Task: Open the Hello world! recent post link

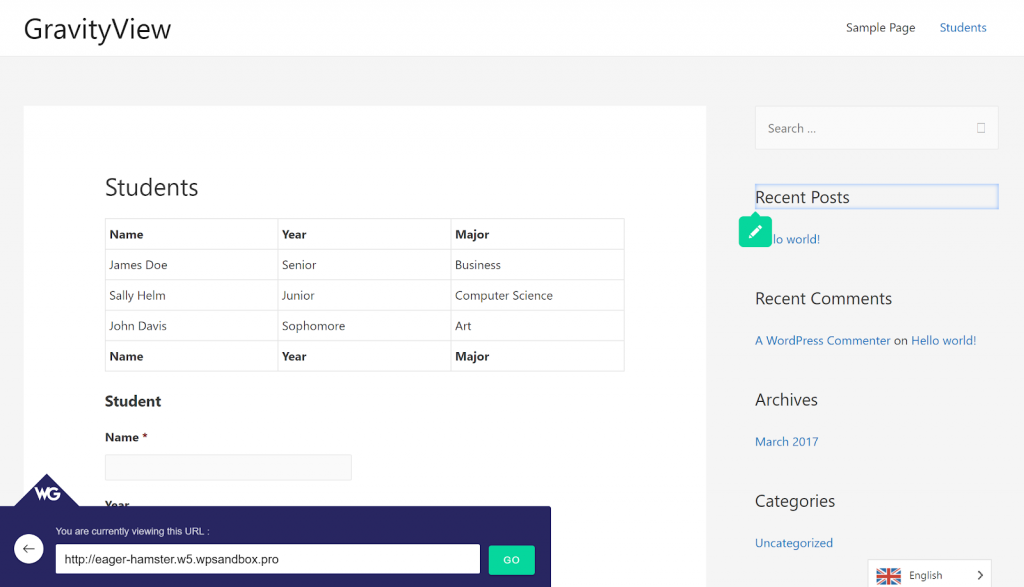Action: pos(795,239)
